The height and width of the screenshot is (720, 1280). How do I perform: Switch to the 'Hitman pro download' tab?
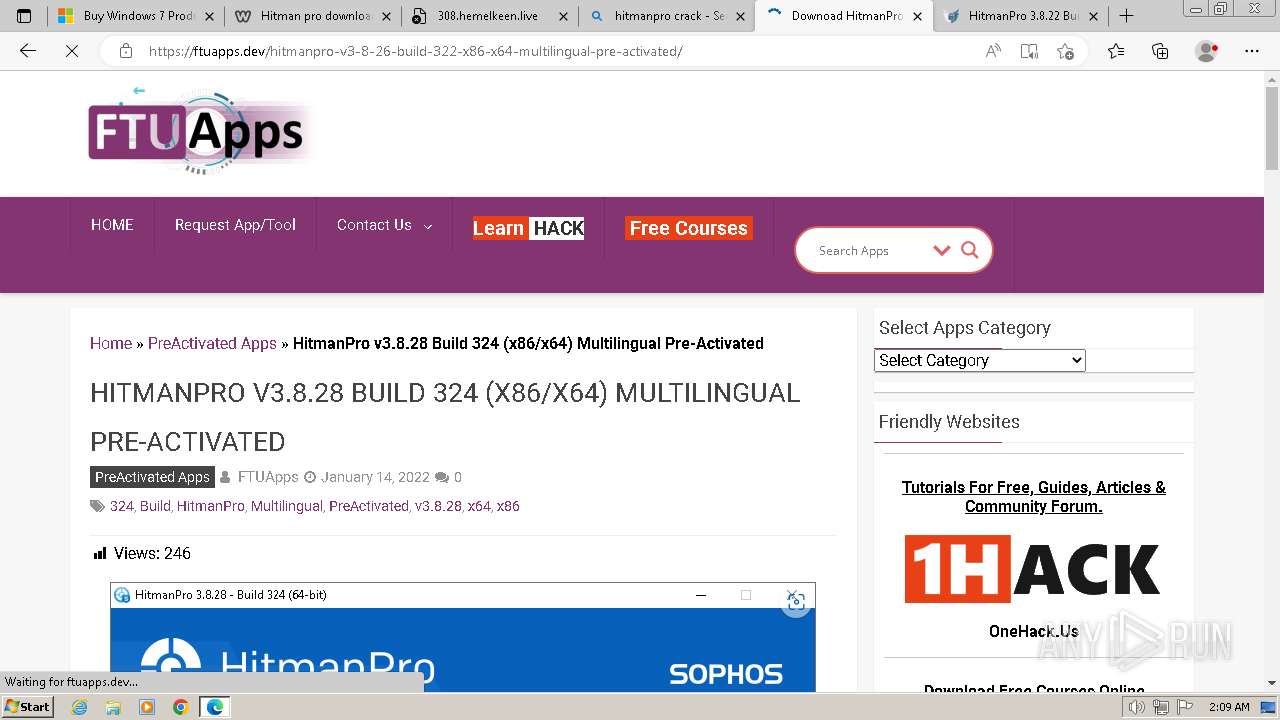314,16
